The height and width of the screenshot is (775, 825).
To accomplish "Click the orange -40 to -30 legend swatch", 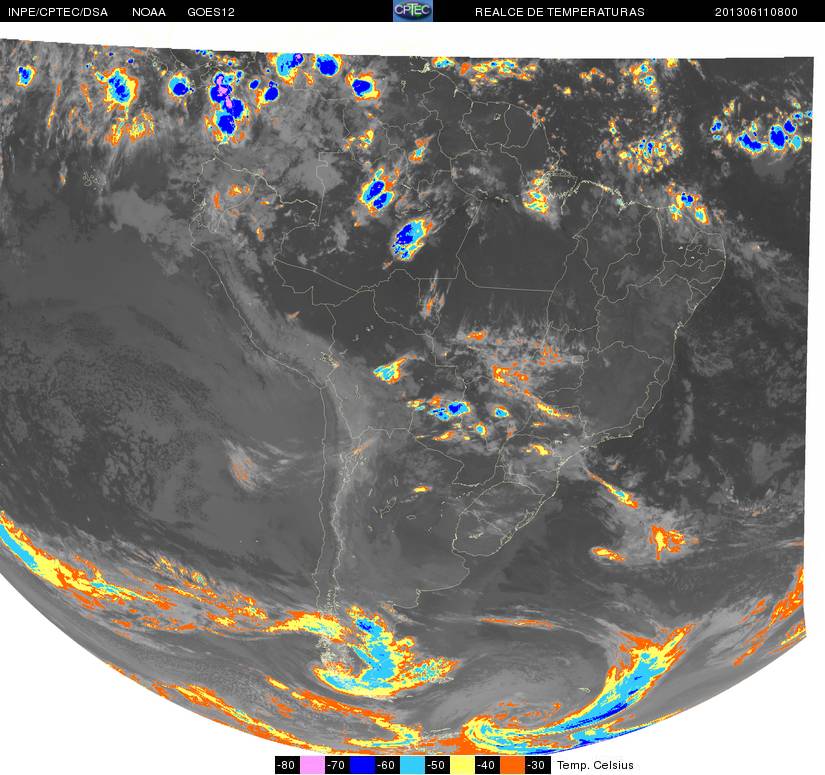I will (x=513, y=765).
